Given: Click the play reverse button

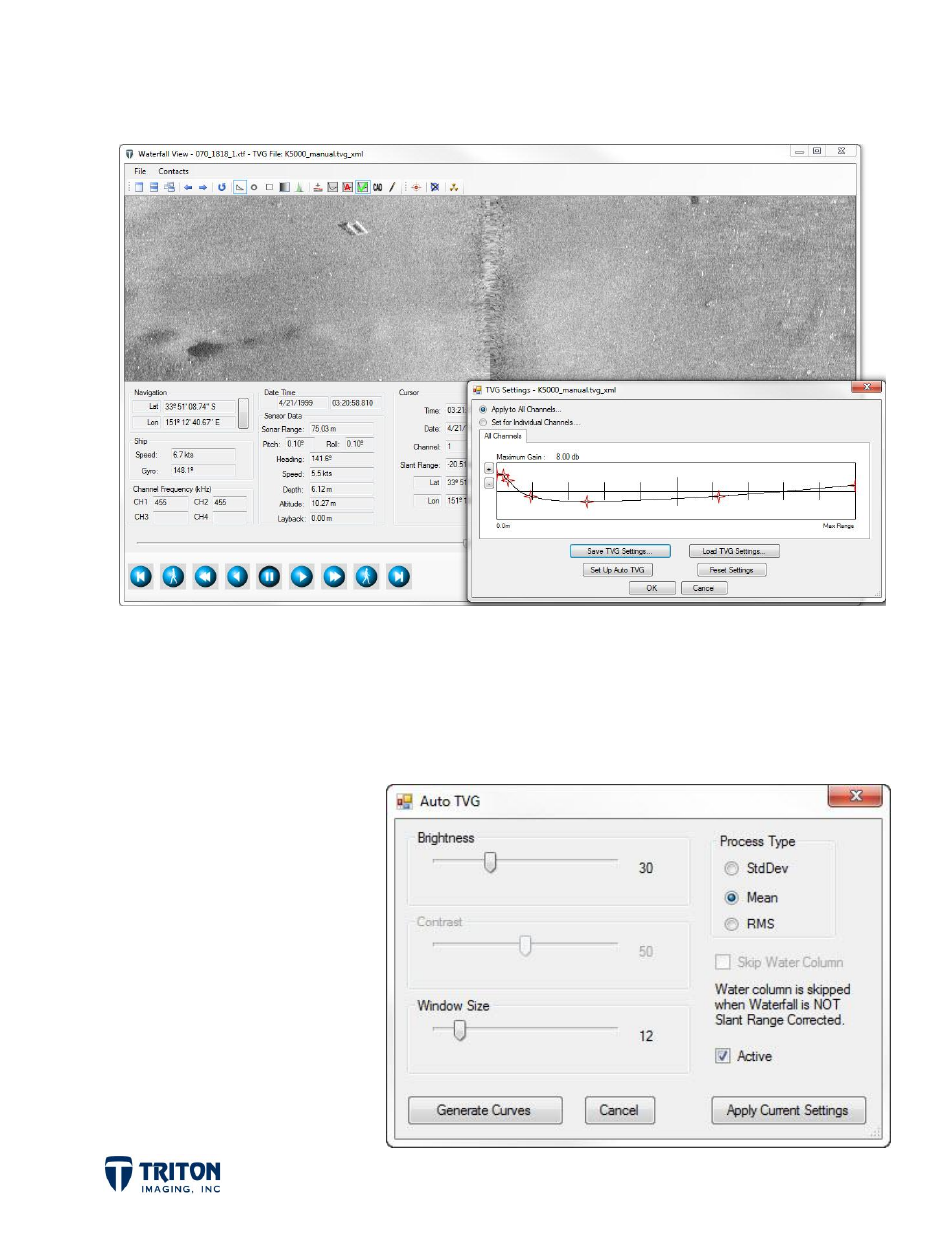Looking at the screenshot, I should (x=238, y=576).
